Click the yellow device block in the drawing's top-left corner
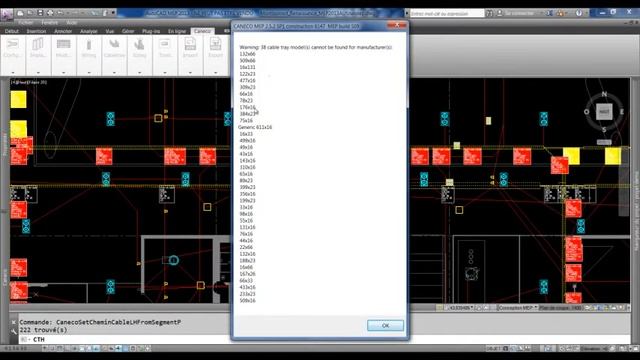This screenshot has height=360, width=640. (x=18, y=100)
